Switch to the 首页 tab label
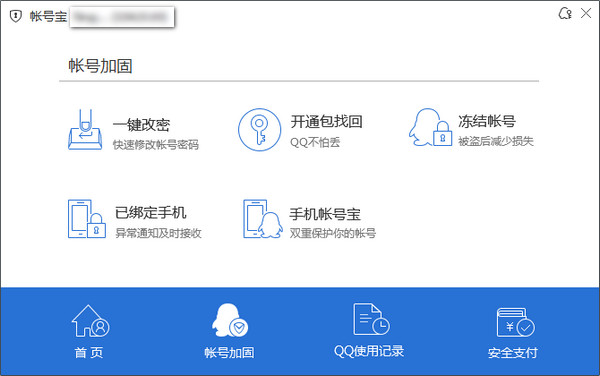 pos(89,353)
